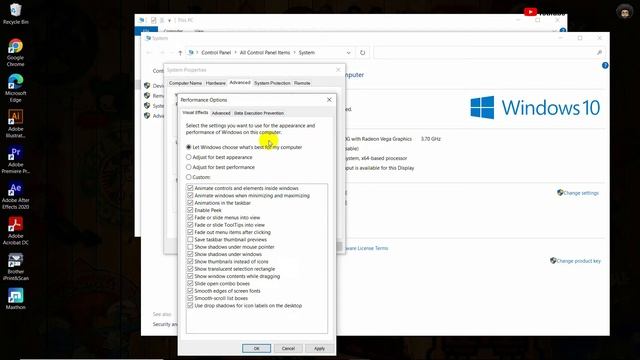The height and width of the screenshot is (360, 640).
Task: Open Adobe Premiere Pro desktop icon
Action: (x=16, y=160)
